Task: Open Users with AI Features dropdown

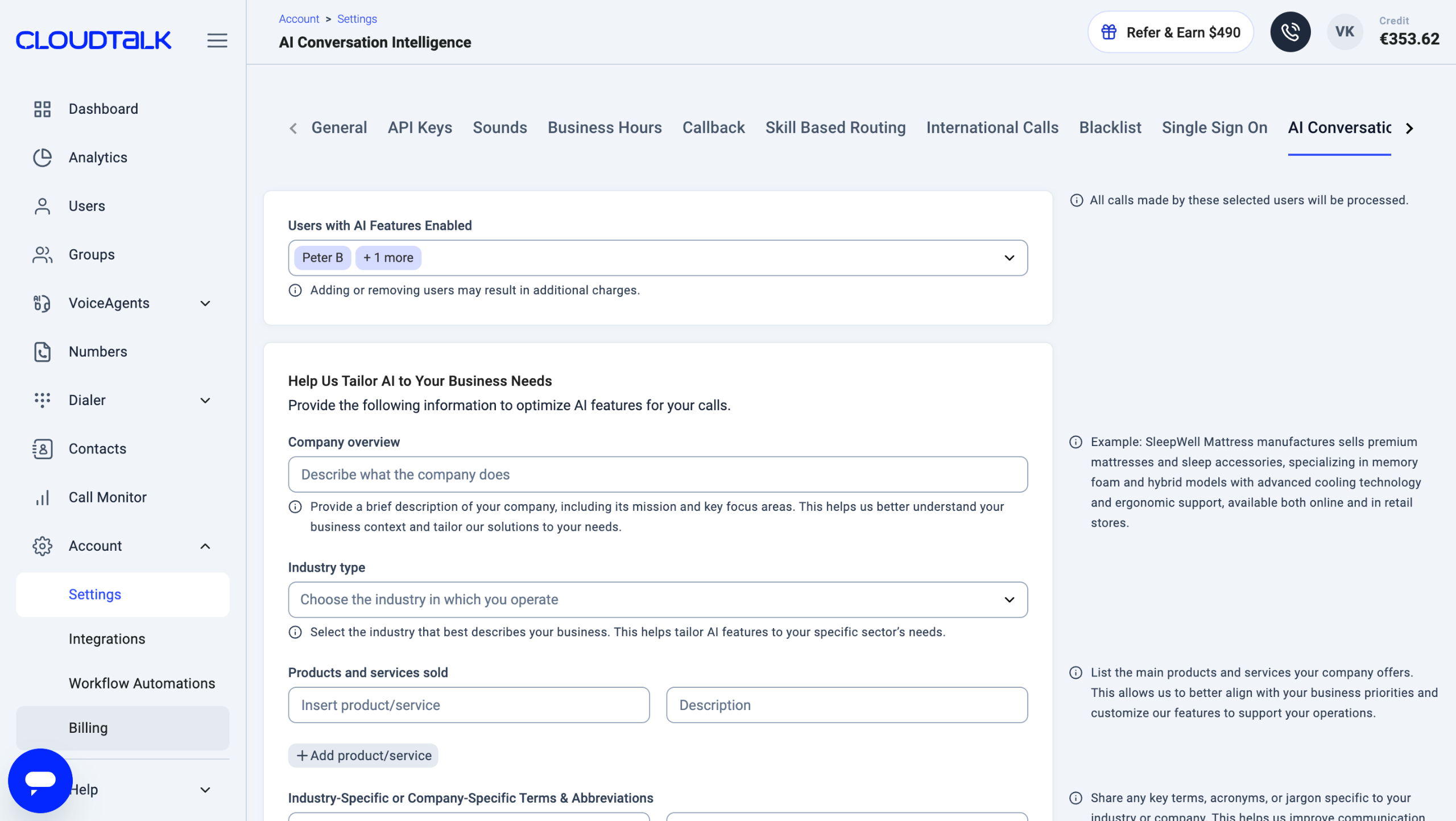Action: tap(657, 258)
